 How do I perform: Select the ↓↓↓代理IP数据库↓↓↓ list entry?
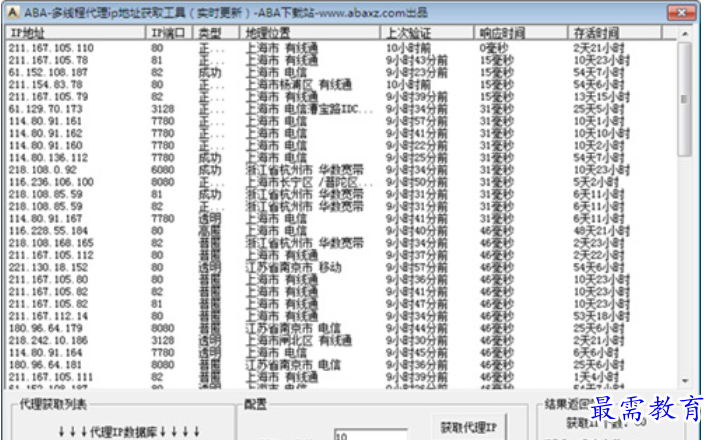pos(129,431)
